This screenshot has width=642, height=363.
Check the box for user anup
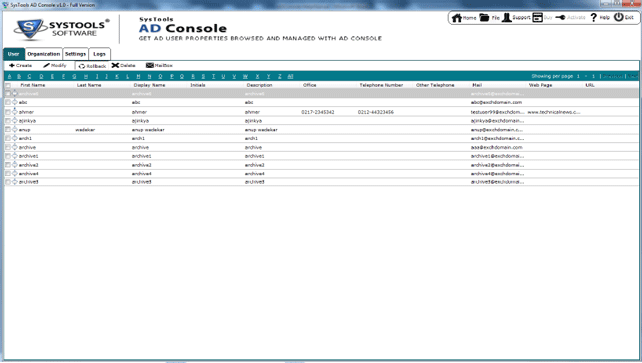(8, 129)
